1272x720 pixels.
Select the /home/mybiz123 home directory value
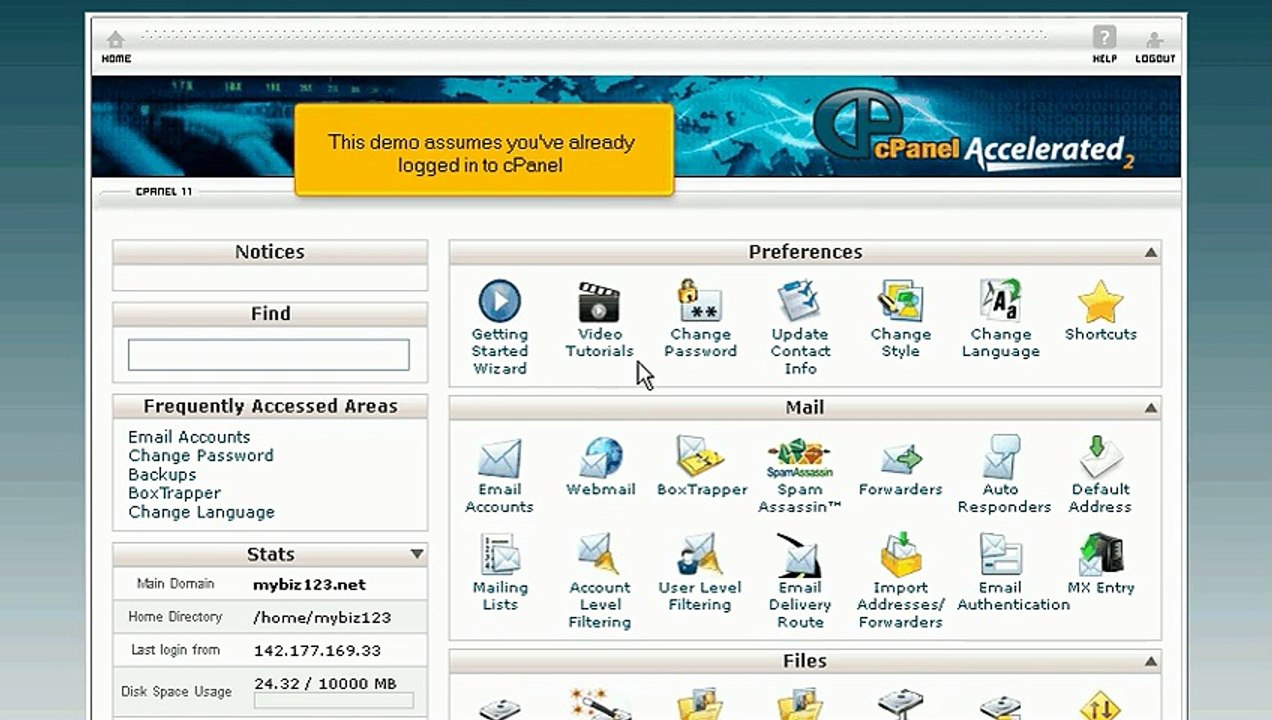322,618
